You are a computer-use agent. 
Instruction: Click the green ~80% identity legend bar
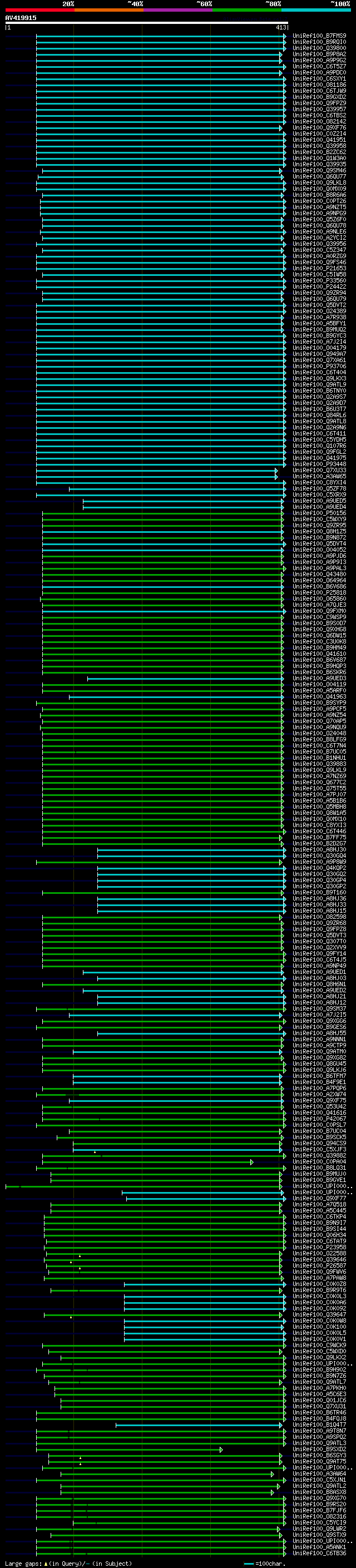click(x=247, y=10)
